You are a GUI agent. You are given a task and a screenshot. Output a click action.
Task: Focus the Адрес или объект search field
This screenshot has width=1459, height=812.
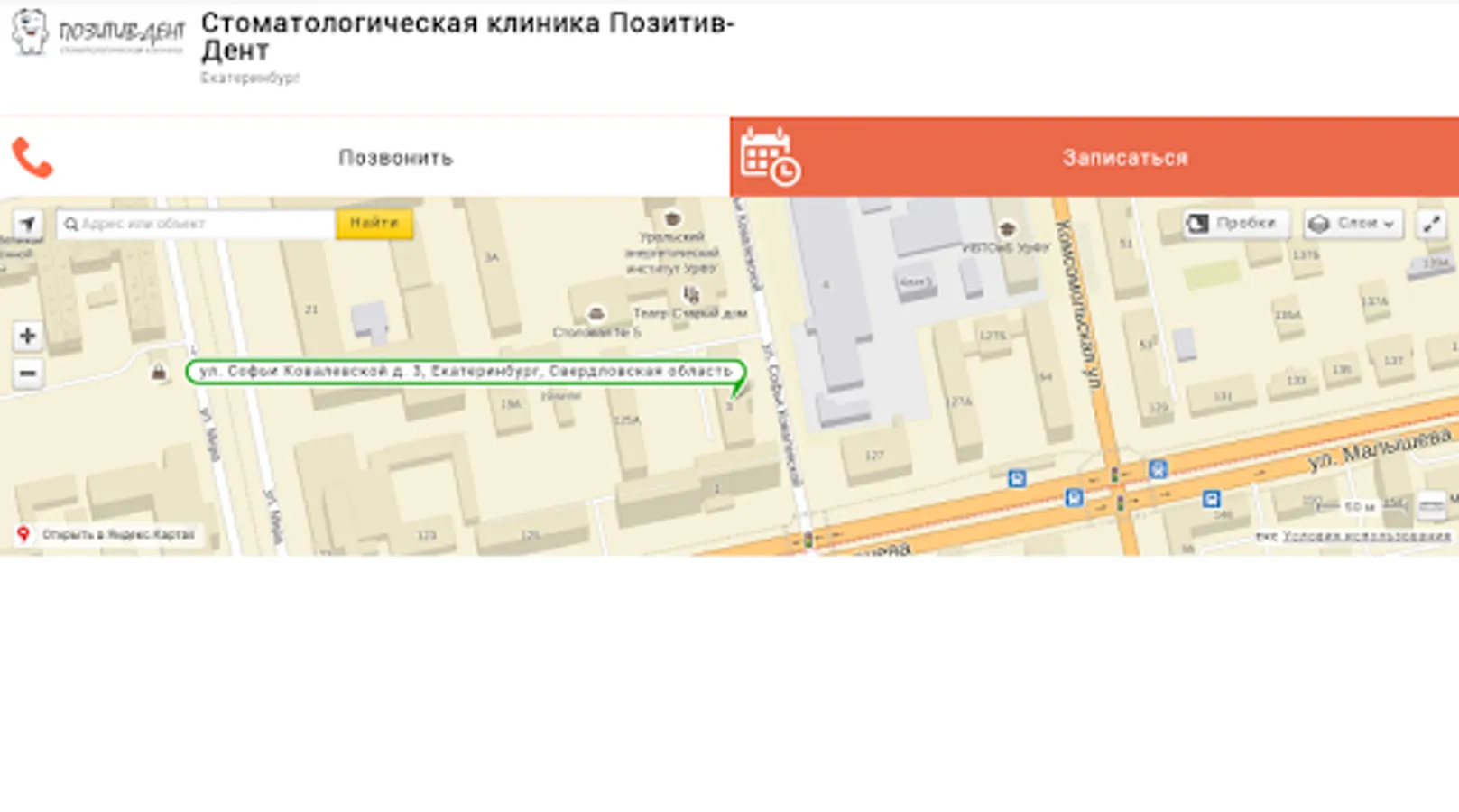coord(196,224)
